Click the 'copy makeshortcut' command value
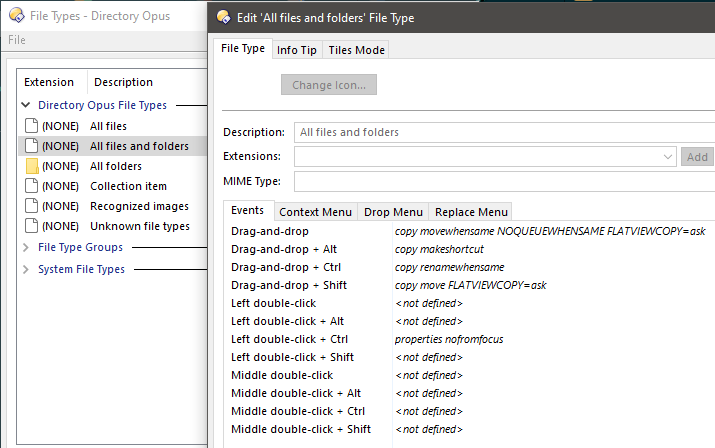The height and width of the screenshot is (448, 715). point(439,250)
